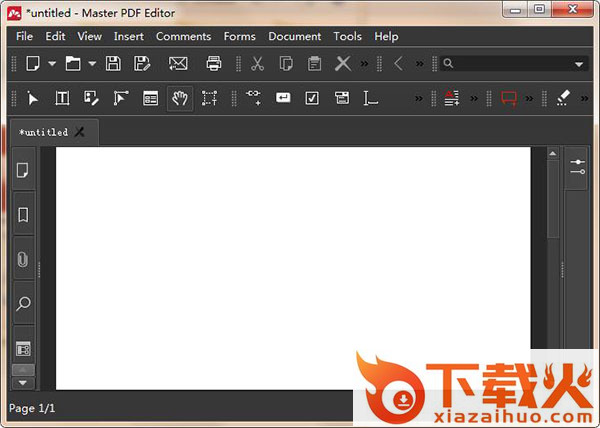Select the arrow selection tool
Image resolution: width=600 pixels, height=428 pixels.
[x=33, y=98]
